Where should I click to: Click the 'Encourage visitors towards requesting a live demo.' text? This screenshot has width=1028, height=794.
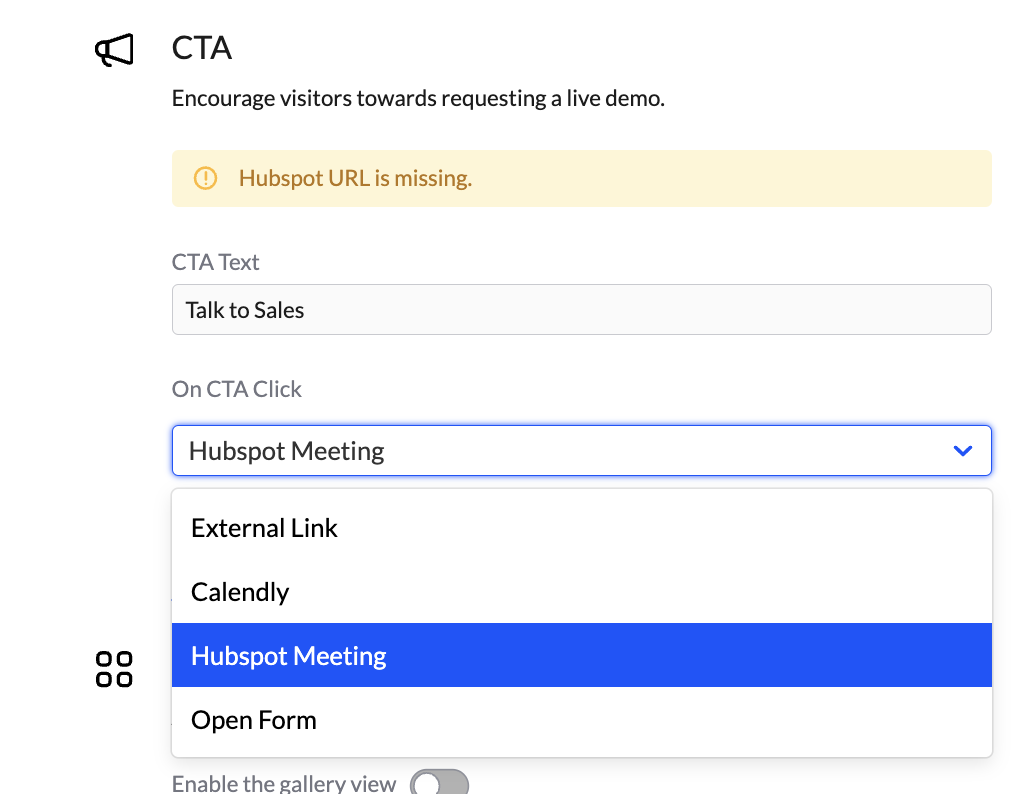click(x=418, y=98)
